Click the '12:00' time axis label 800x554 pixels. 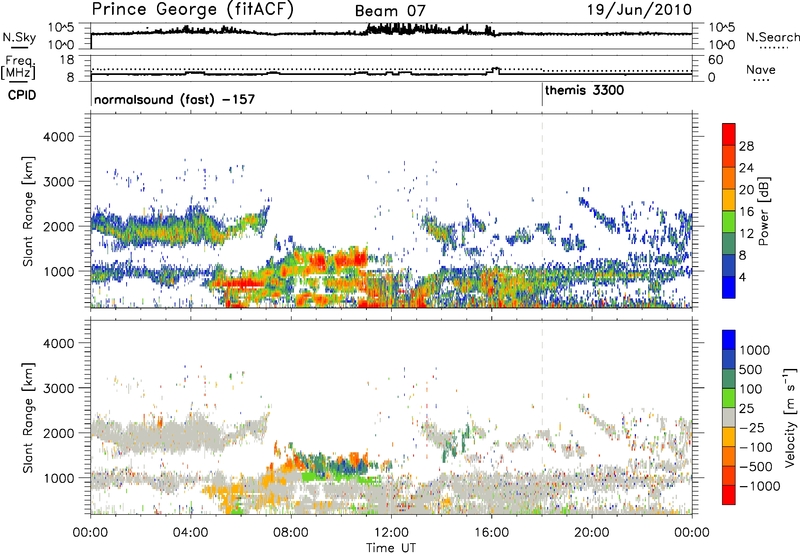(x=391, y=533)
